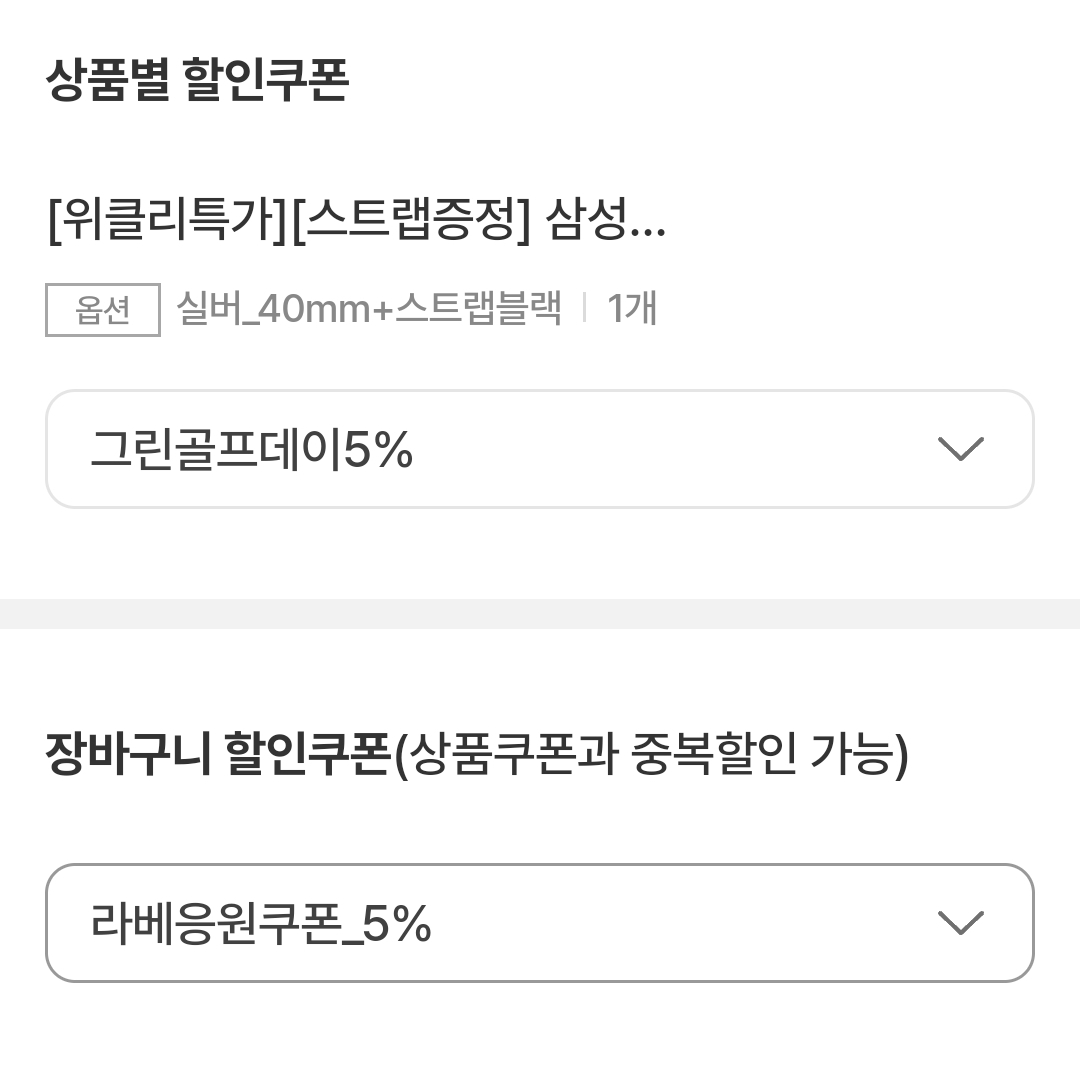The width and height of the screenshot is (1080, 1087).
Task: Click the chevron arrow beside 라베응원쿠폰_5%
Action: (961, 923)
